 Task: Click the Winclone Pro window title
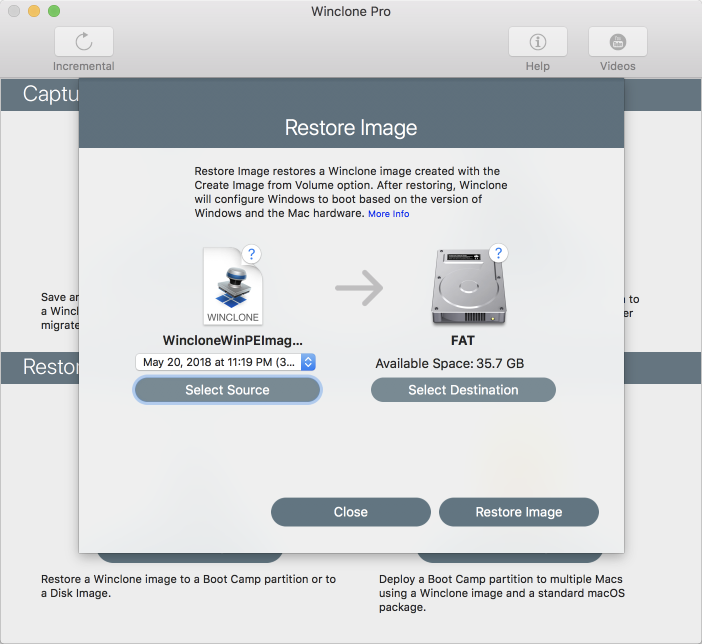[351, 12]
